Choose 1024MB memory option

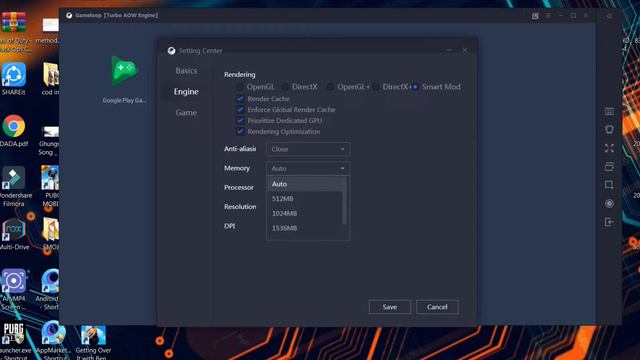pyautogui.click(x=305, y=213)
